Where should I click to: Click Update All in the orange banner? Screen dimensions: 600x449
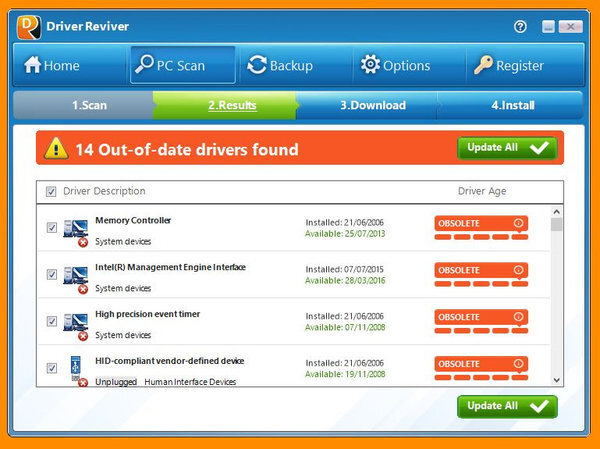[507, 148]
